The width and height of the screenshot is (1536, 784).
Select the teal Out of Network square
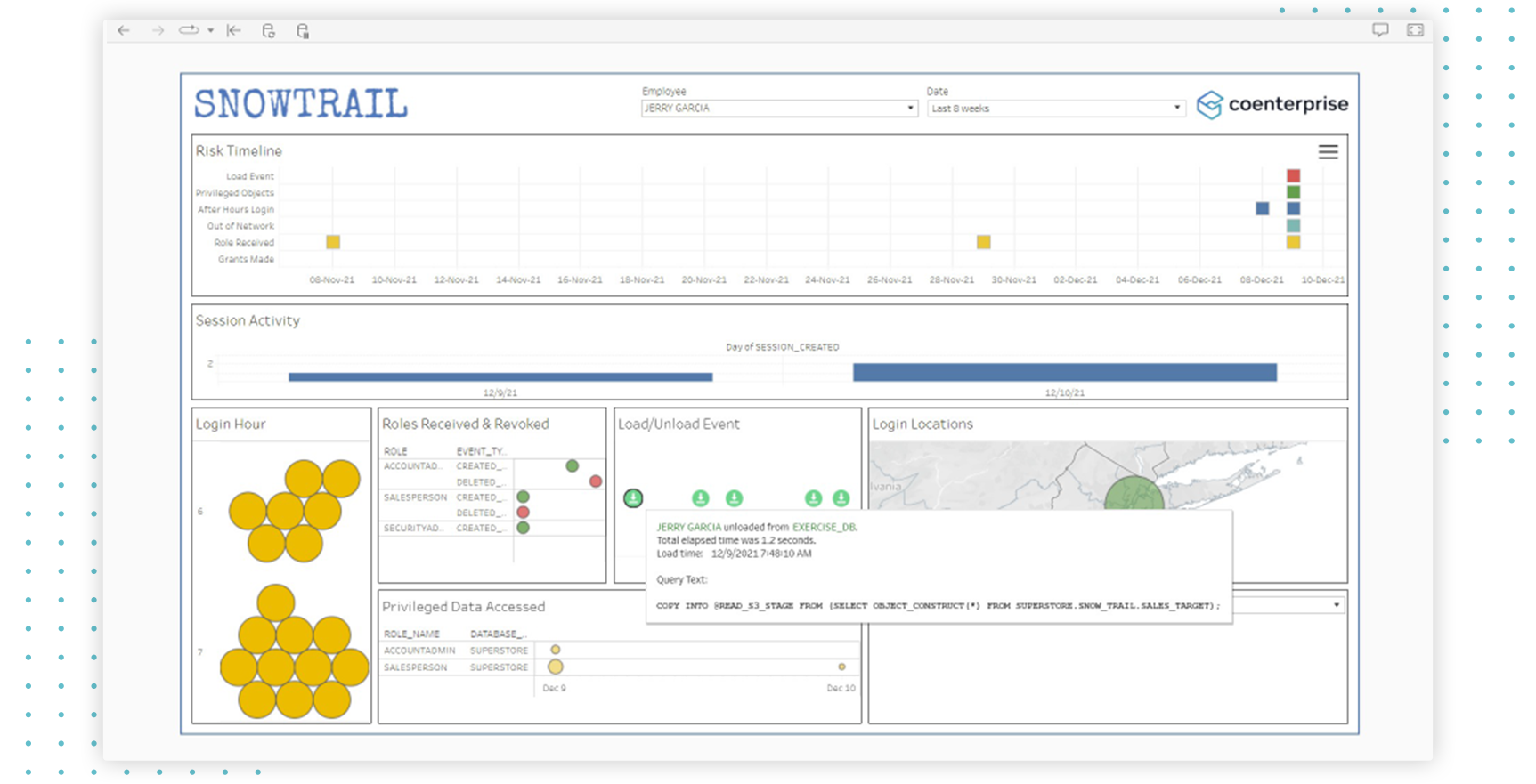[1293, 226]
